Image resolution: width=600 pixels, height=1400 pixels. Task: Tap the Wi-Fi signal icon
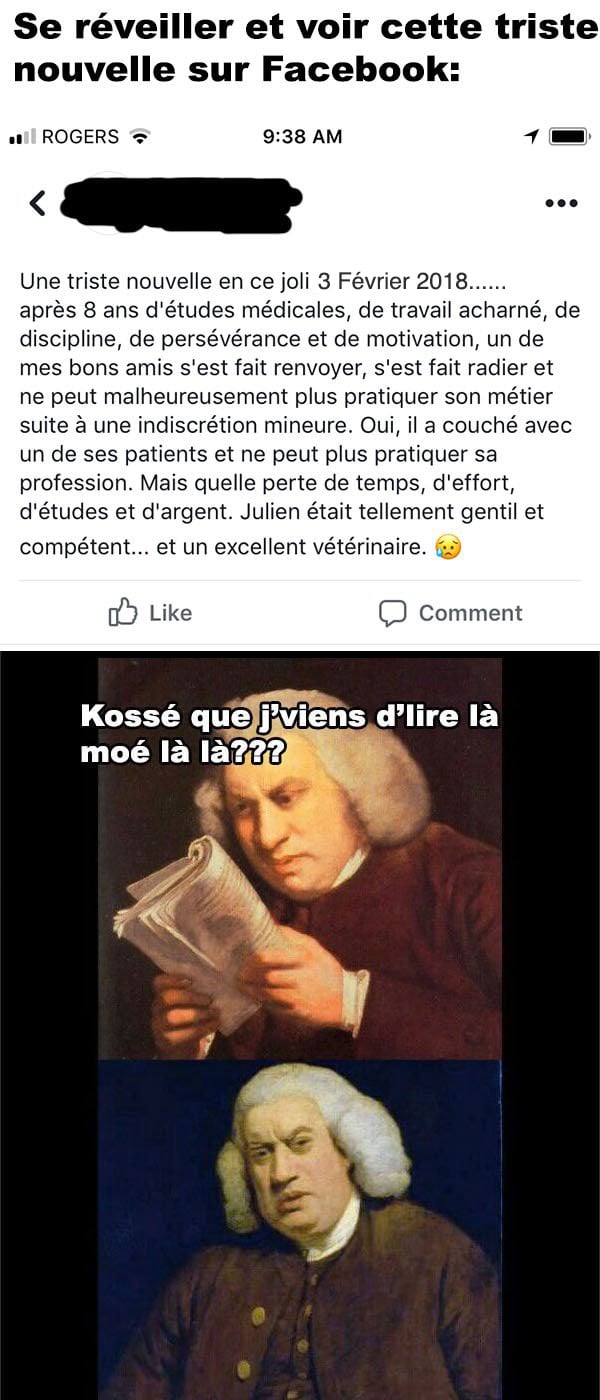(x=140, y=136)
